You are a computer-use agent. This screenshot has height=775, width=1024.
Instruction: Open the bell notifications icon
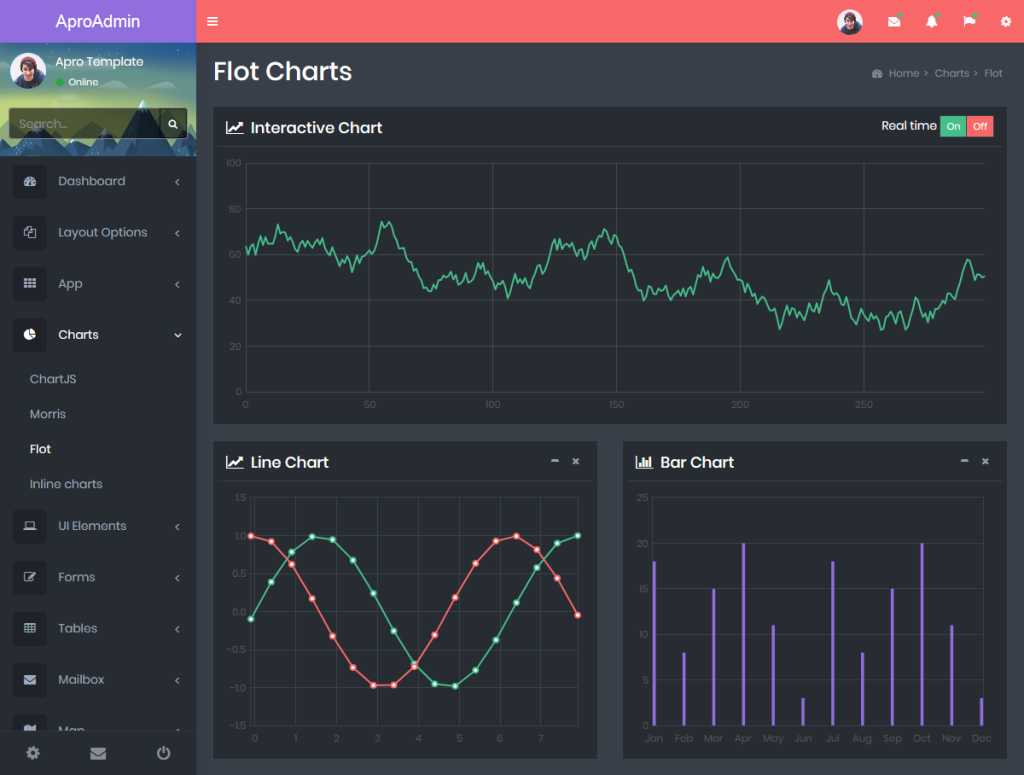932,22
